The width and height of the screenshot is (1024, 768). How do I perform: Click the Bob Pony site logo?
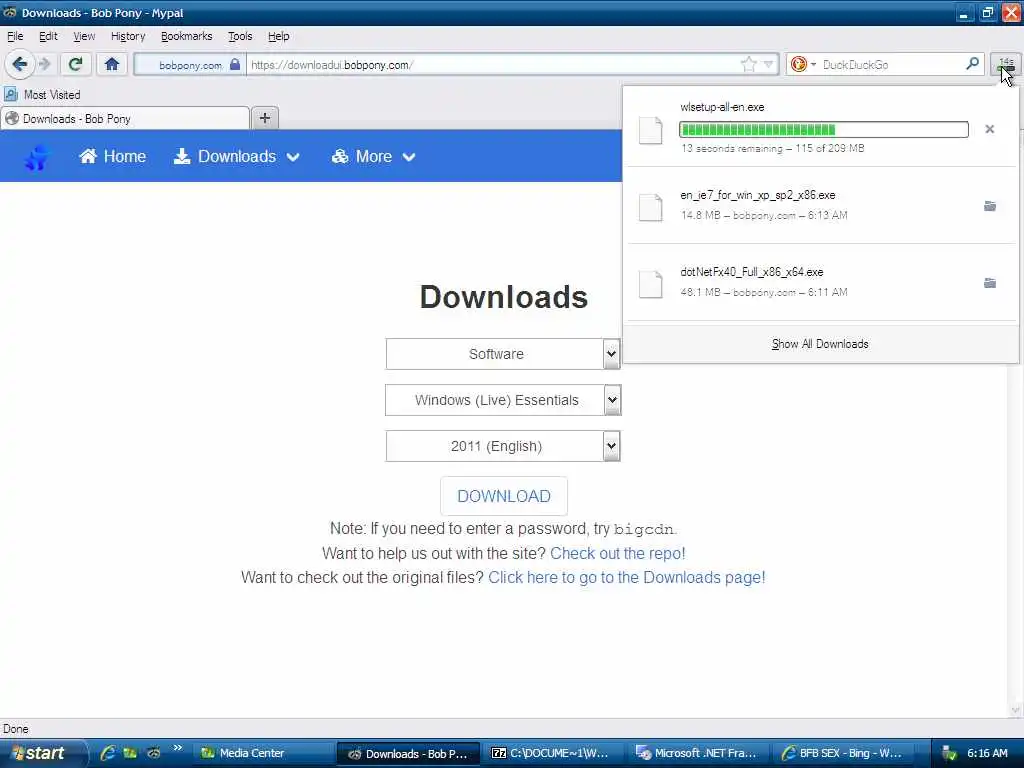(x=37, y=157)
